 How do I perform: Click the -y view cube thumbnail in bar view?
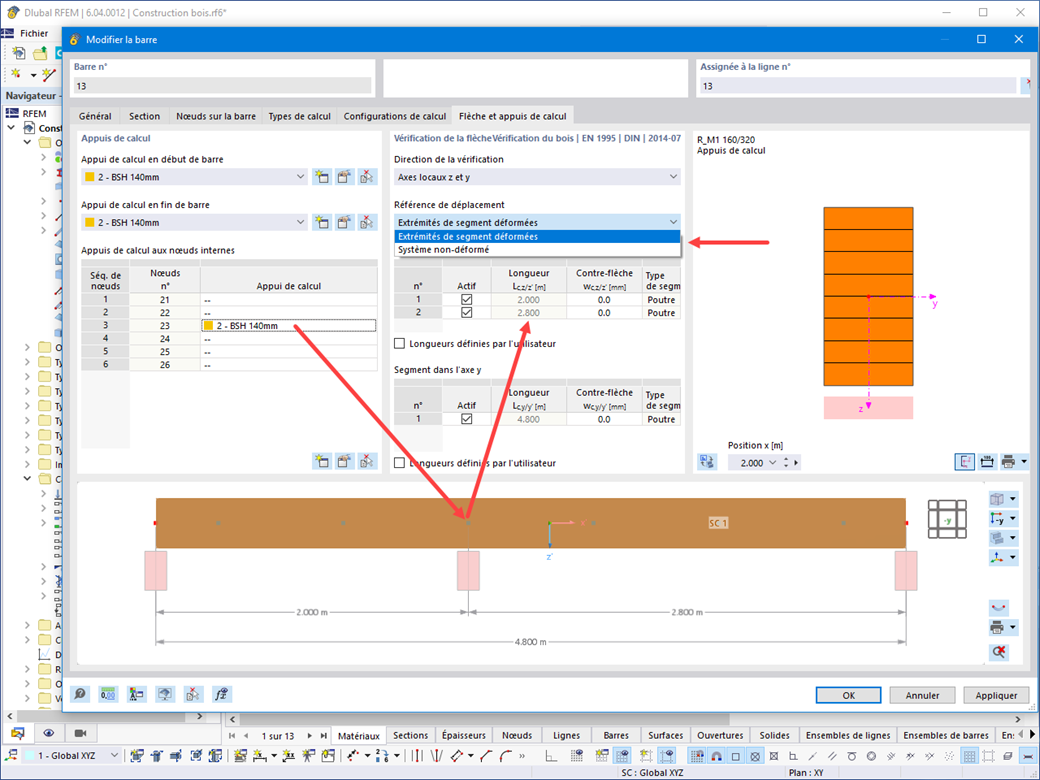click(947, 519)
